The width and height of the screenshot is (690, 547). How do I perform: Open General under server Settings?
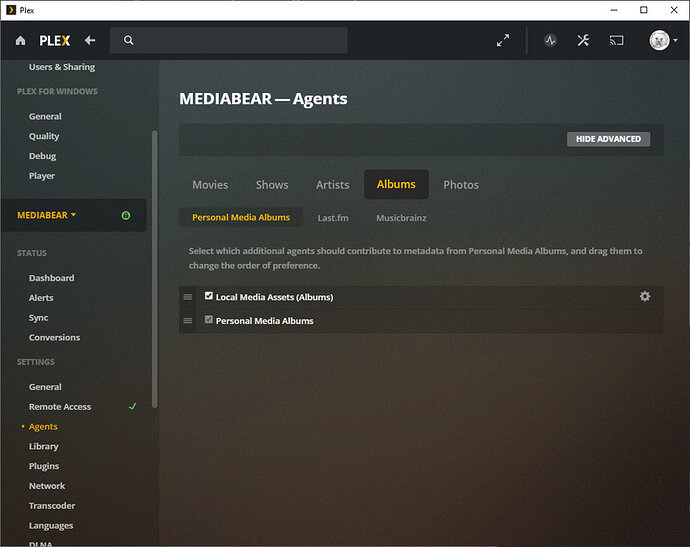click(45, 387)
